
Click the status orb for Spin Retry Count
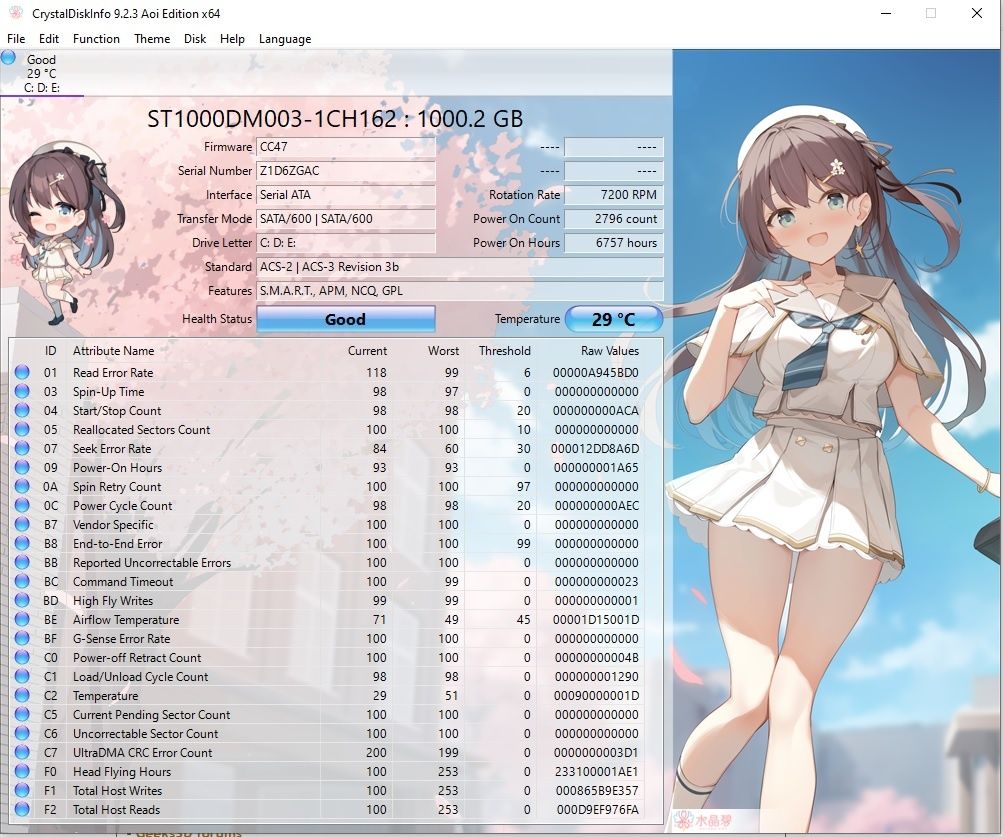click(22, 486)
